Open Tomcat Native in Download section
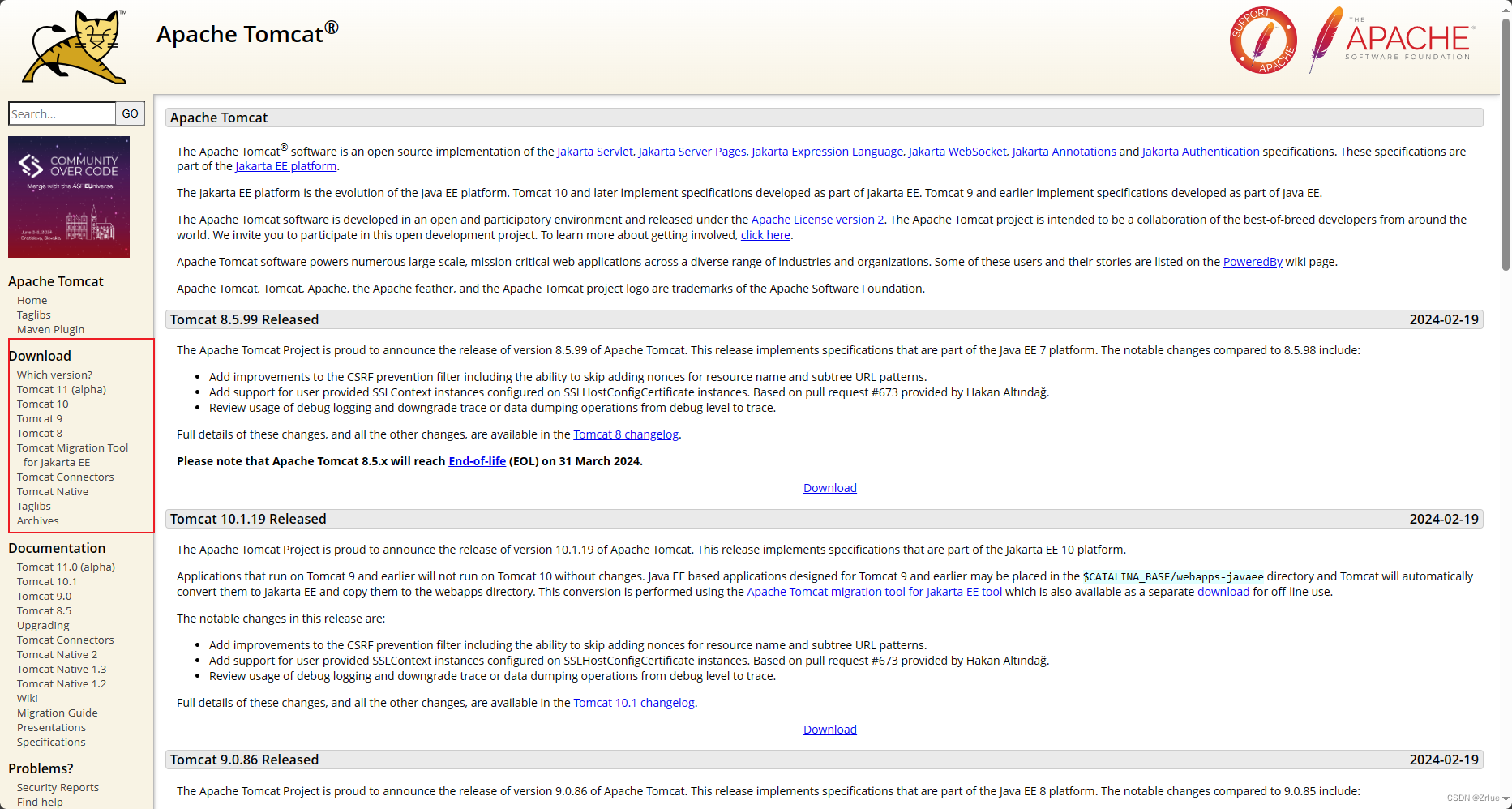The height and width of the screenshot is (809, 1512). point(53,492)
